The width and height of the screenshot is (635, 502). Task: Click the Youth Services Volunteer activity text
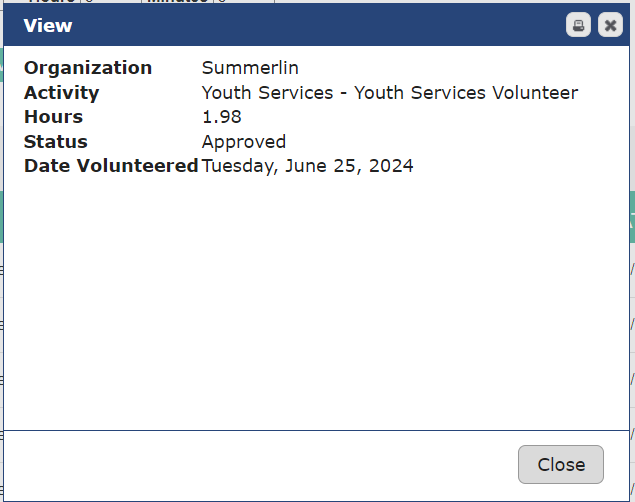pos(389,93)
